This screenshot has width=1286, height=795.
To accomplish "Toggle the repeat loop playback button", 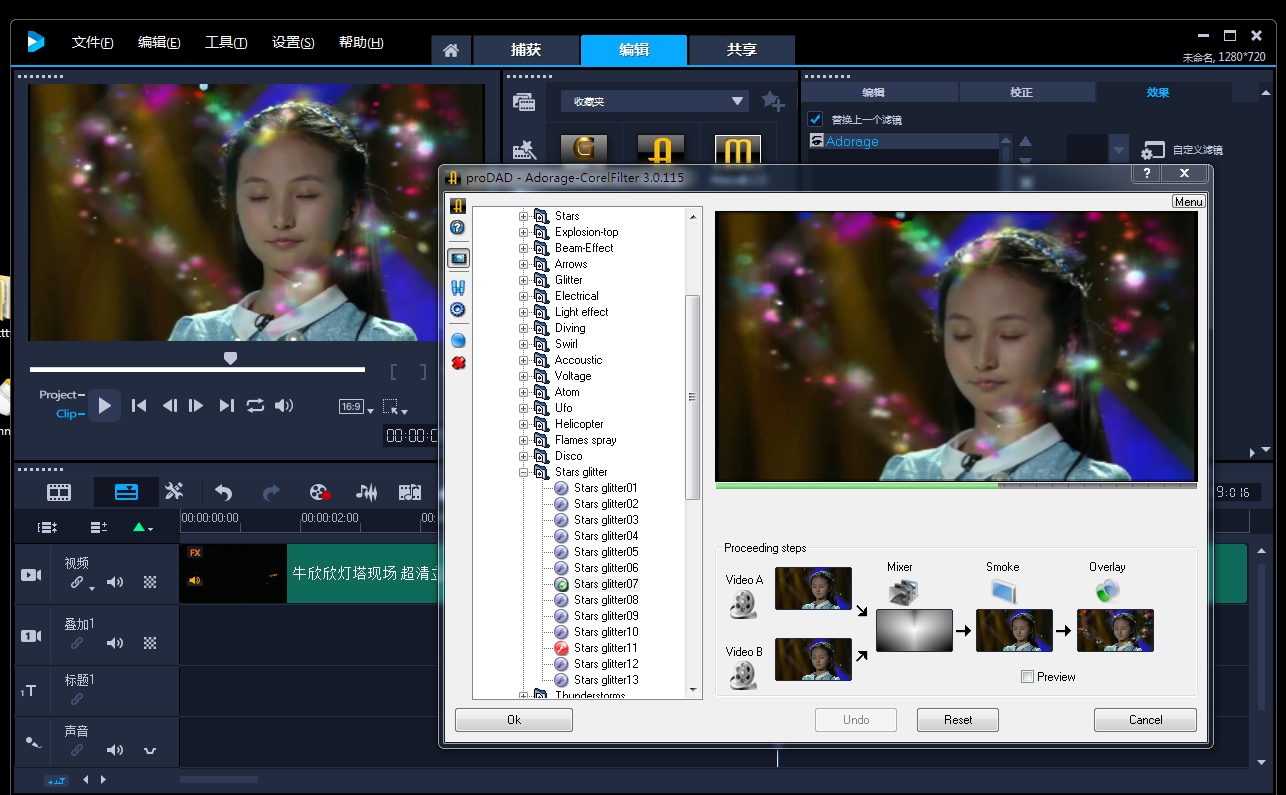I will pos(255,405).
